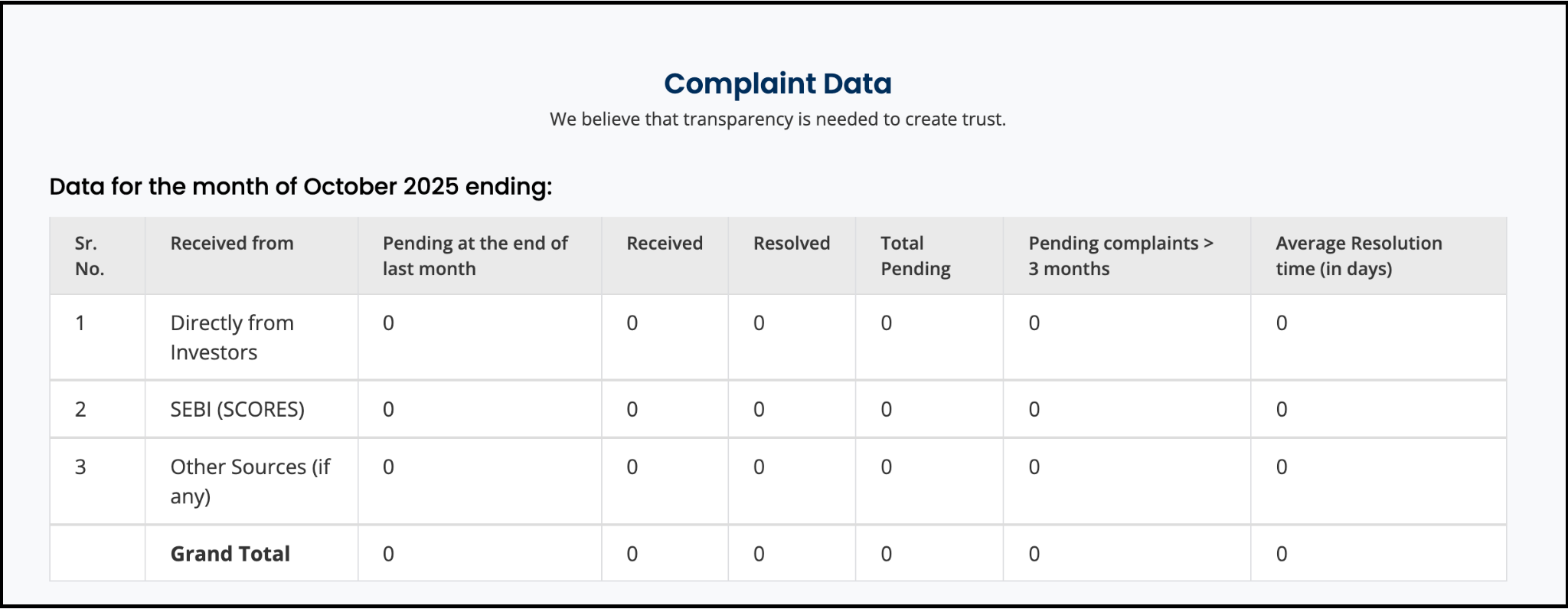Select the Received from column header
This screenshot has width=1568, height=609.
coord(231,244)
